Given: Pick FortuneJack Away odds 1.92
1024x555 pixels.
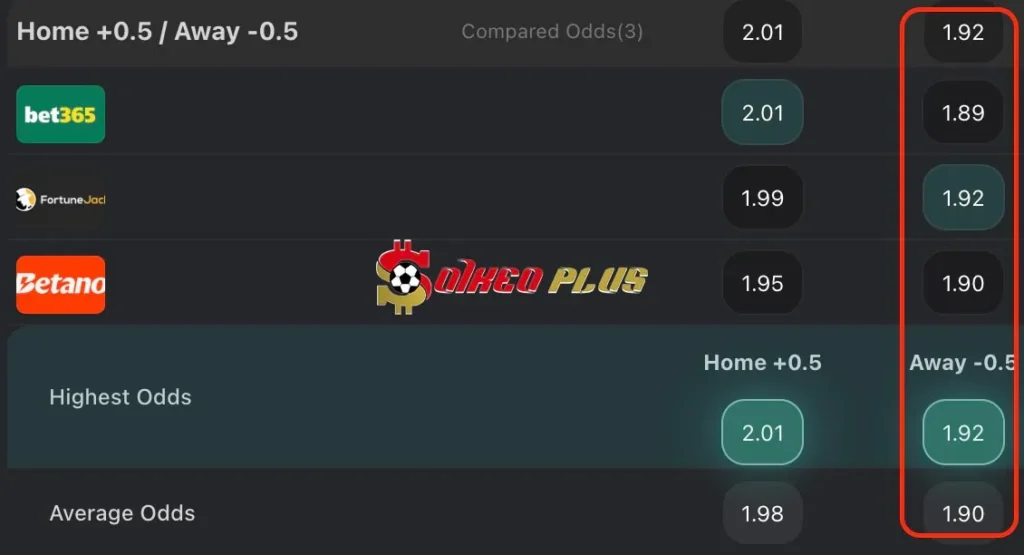Looking at the screenshot, I should pyautogui.click(x=963, y=198).
